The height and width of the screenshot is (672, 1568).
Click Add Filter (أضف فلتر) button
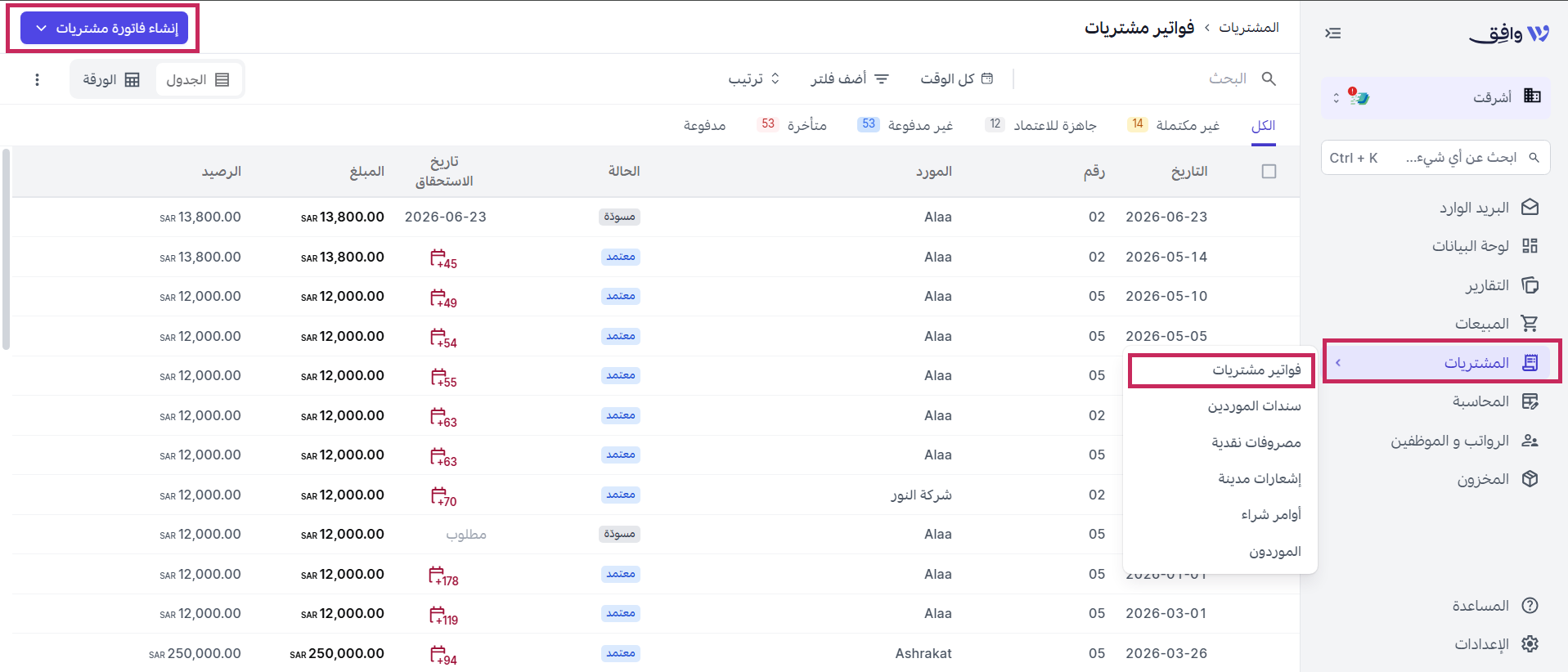pos(850,78)
